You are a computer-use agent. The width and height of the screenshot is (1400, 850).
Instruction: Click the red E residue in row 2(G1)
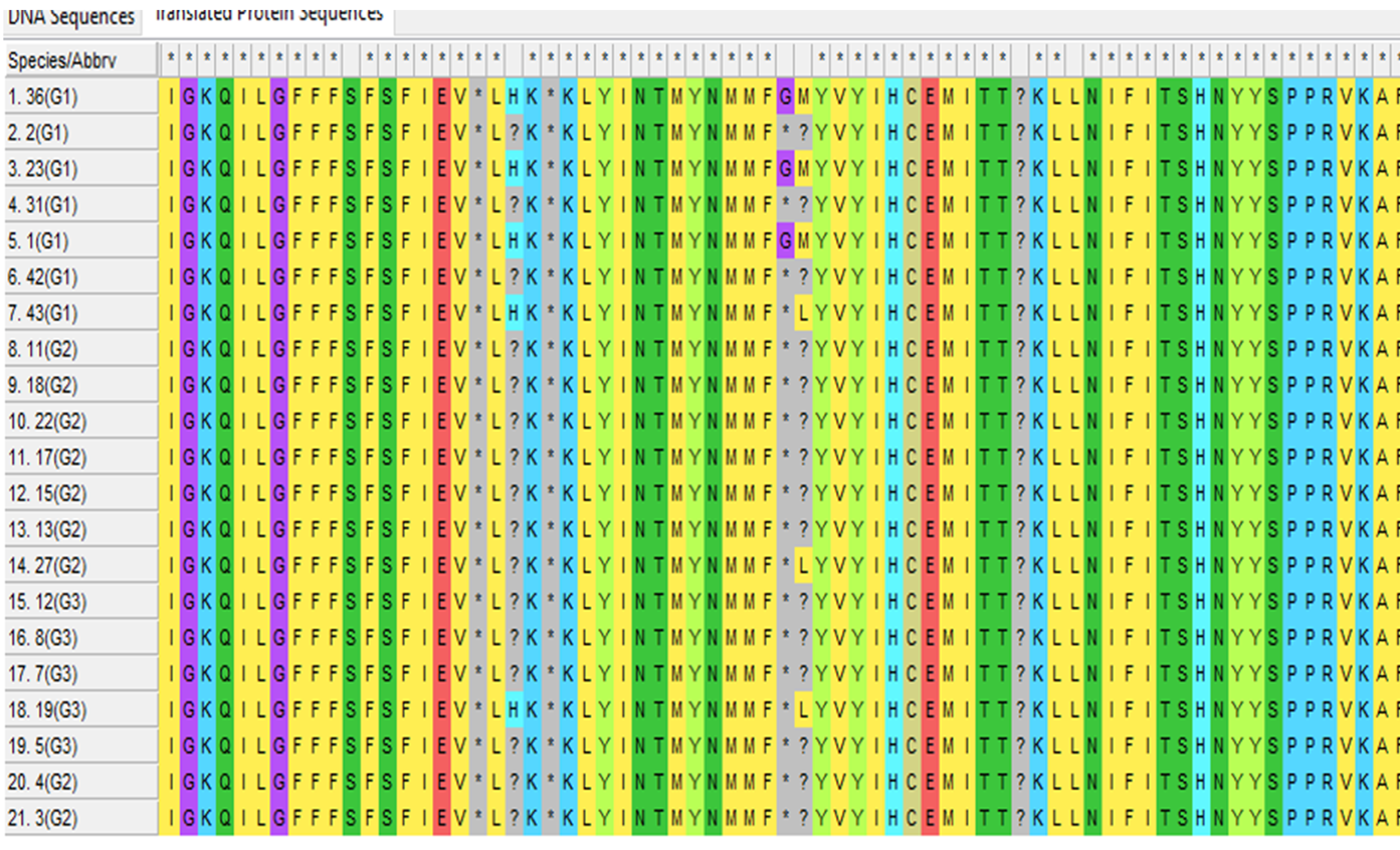click(x=441, y=132)
